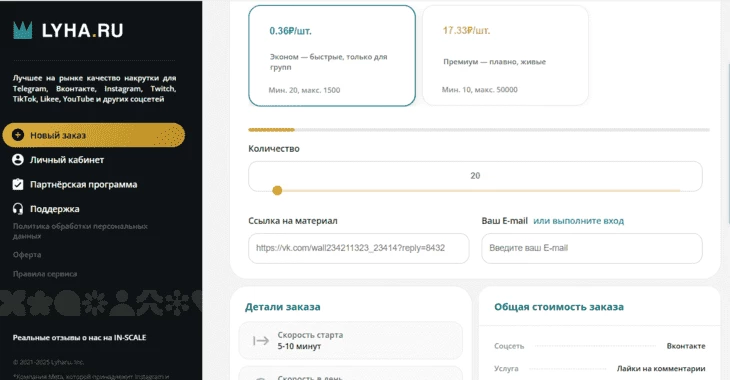Open Реальные отзывы о нас на IN-SCALE
730x380 pixels.
pos(79,338)
